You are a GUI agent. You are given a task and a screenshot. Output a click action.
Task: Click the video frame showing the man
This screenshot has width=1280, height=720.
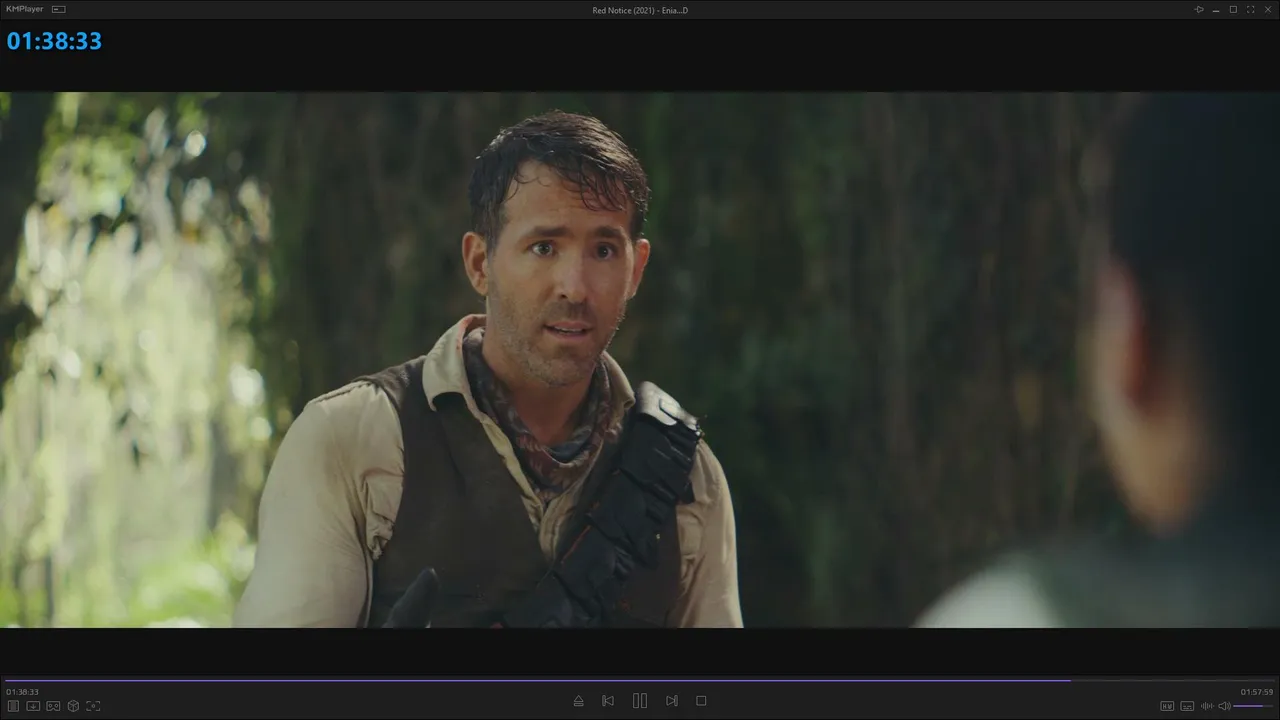click(x=640, y=360)
